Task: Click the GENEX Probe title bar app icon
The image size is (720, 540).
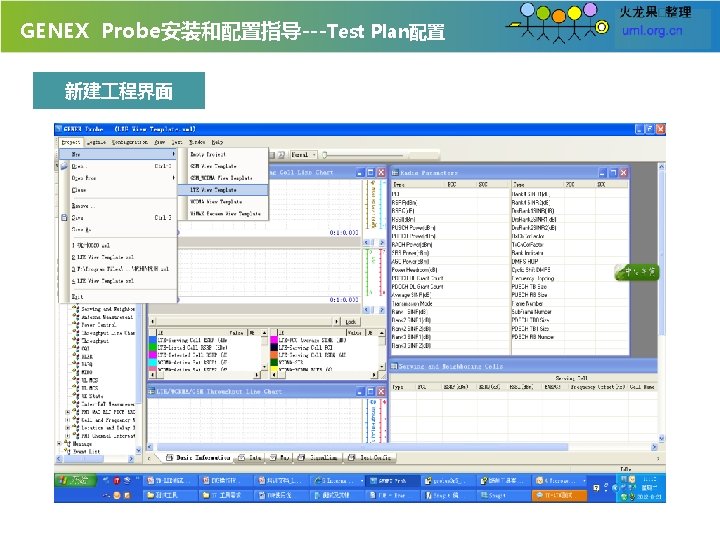Action: 59,129
